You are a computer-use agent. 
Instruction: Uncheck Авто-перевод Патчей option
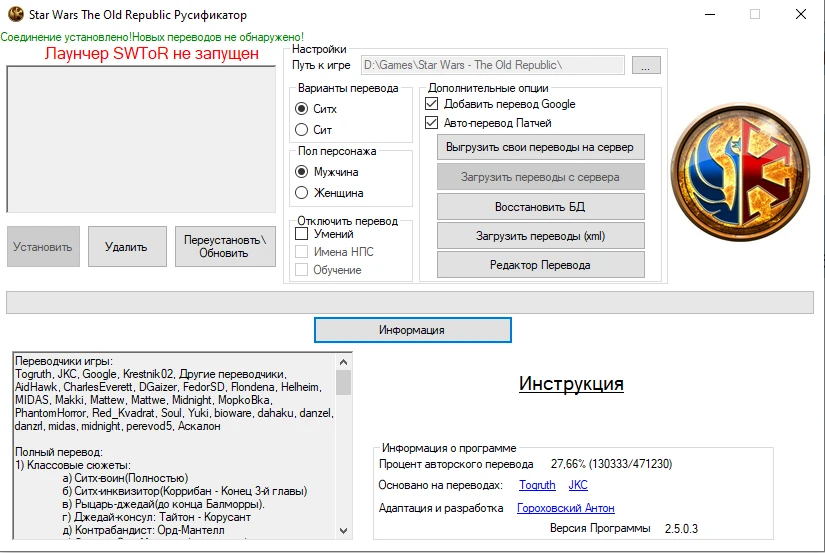pyautogui.click(x=431, y=123)
